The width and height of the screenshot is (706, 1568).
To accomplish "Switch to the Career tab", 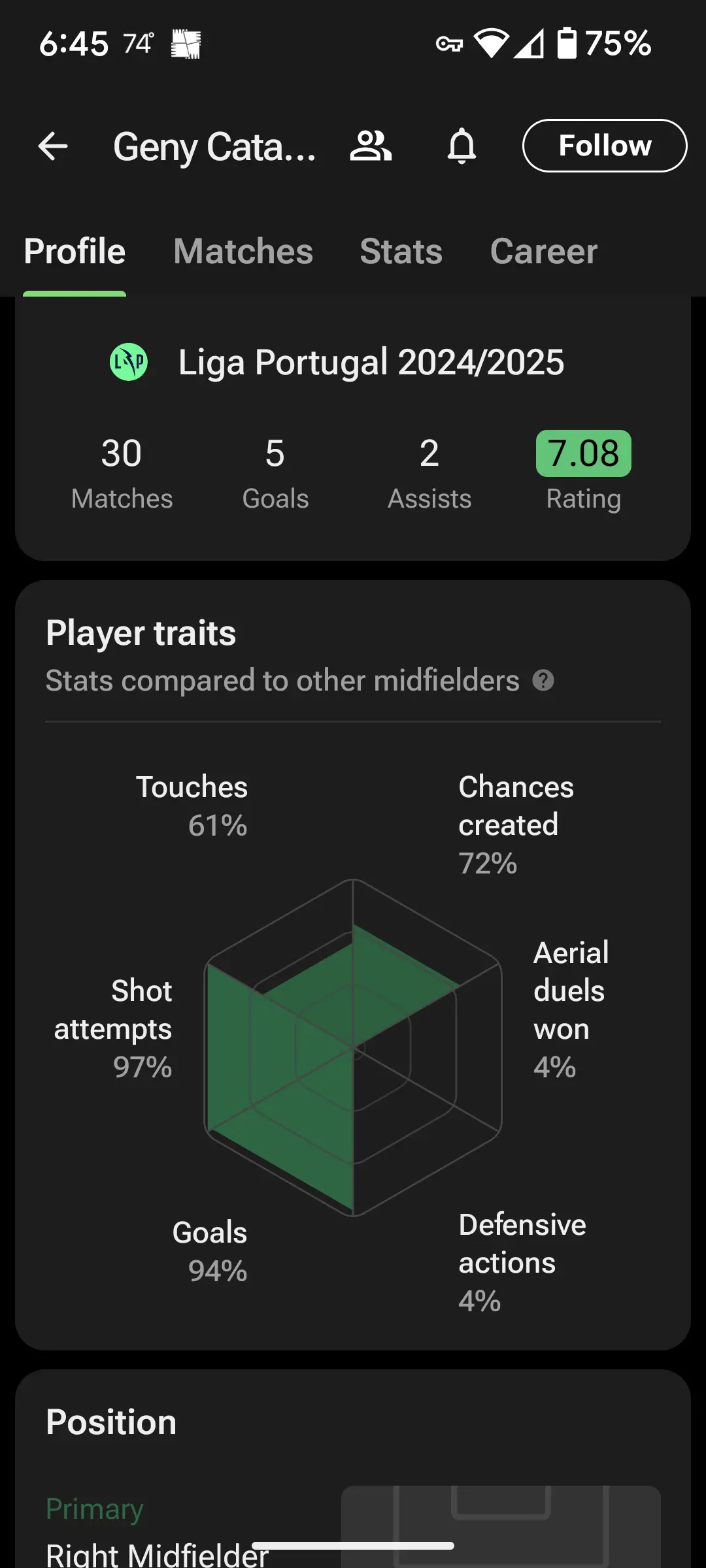I will (x=544, y=252).
